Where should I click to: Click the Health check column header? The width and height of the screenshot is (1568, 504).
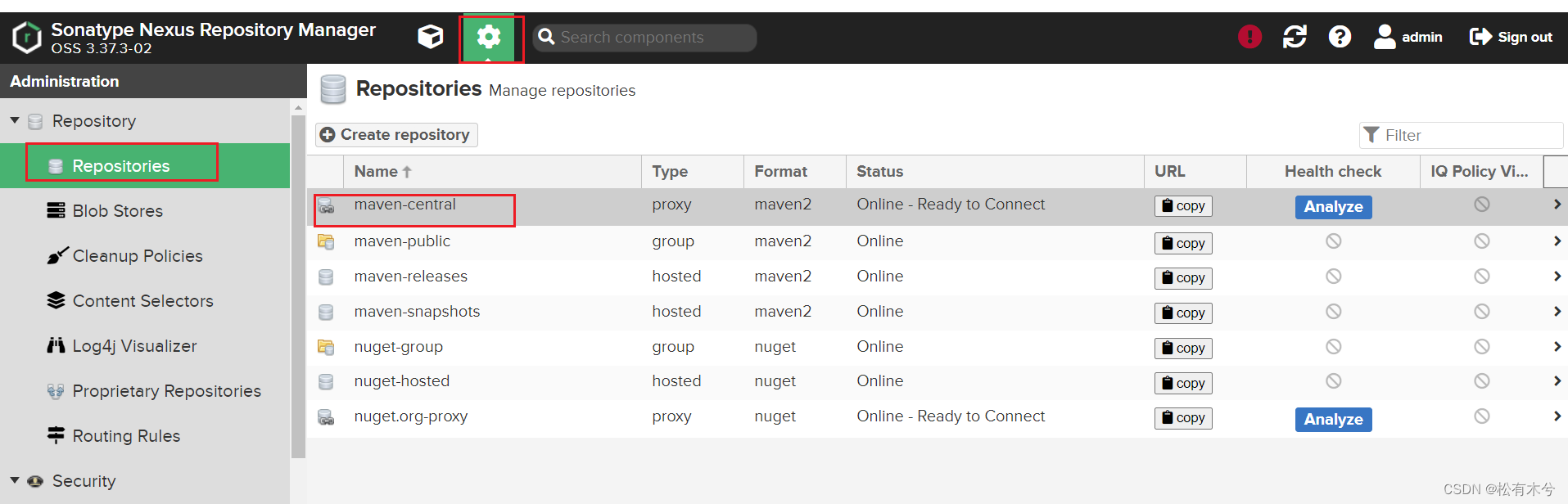pyautogui.click(x=1333, y=172)
